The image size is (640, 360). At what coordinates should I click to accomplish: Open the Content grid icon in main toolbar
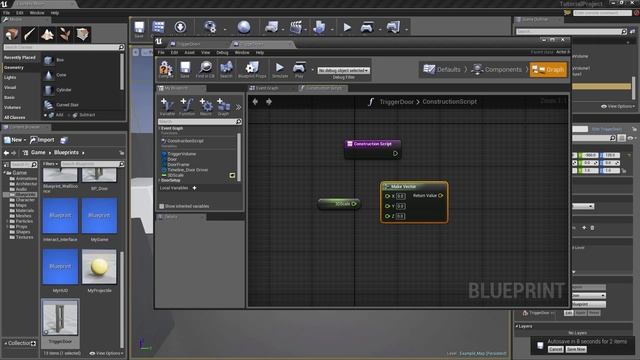tap(158, 28)
